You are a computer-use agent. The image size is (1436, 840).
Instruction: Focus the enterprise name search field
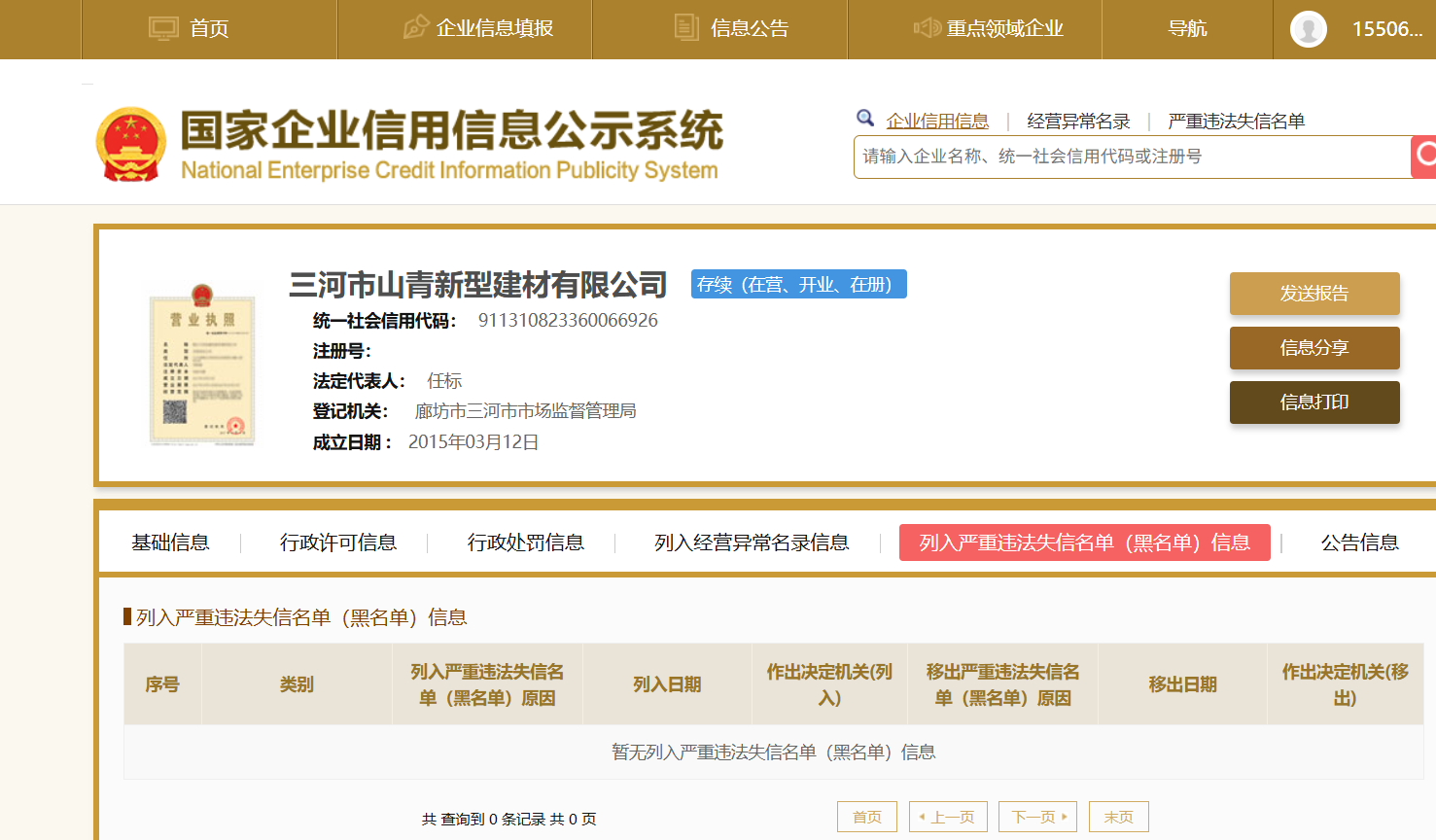[x=1131, y=157]
